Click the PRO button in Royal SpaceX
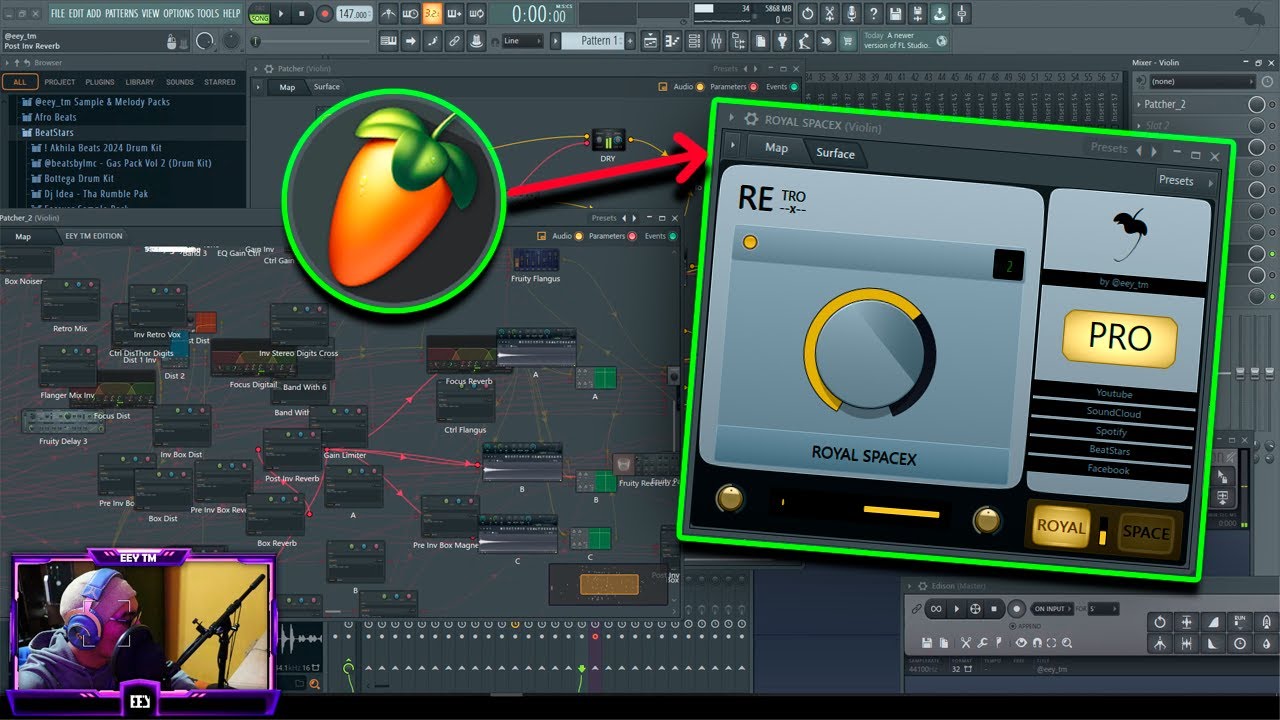 (1119, 337)
